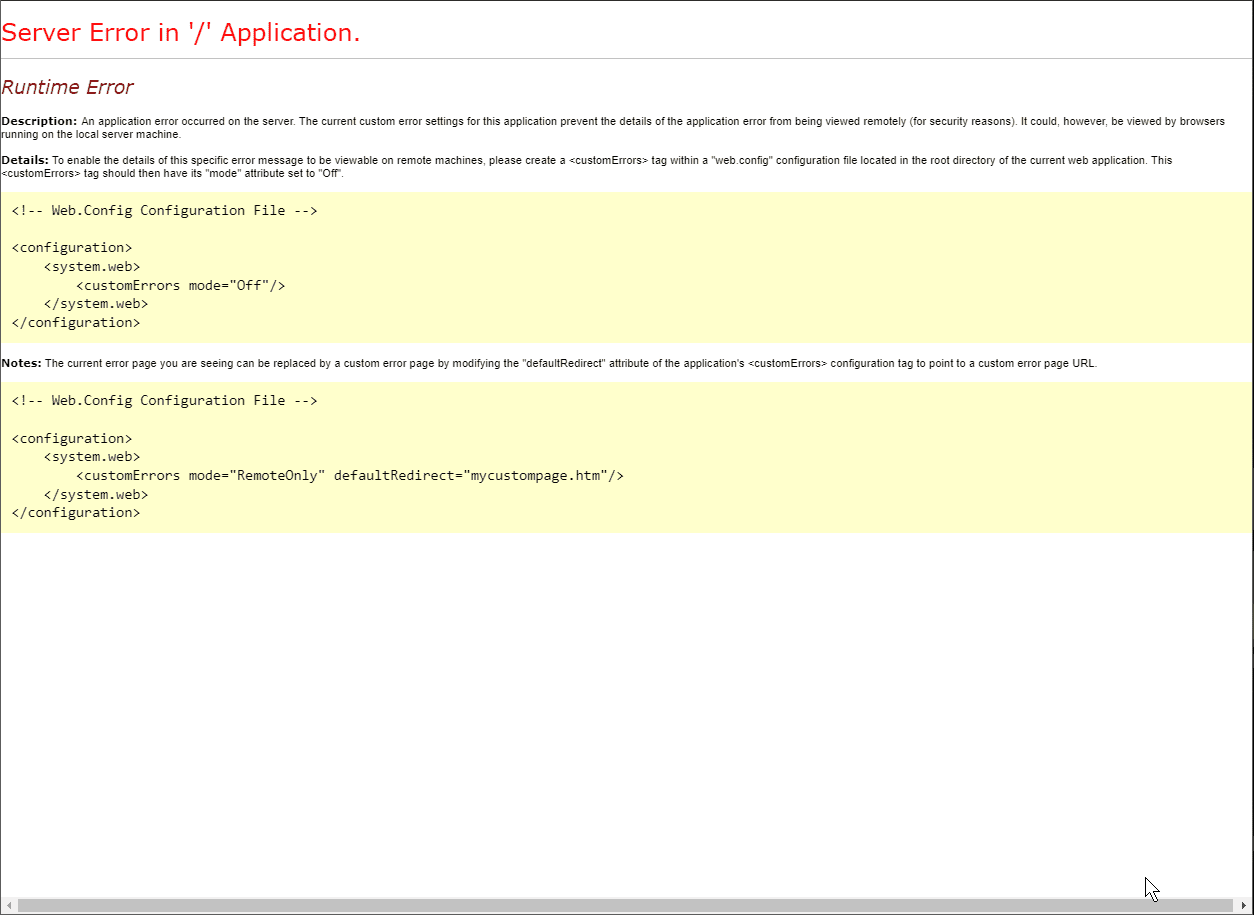Screen dimensions: 1254x915
Task: Click the opening <system.web> tag in first code block
Action: click(x=92, y=266)
